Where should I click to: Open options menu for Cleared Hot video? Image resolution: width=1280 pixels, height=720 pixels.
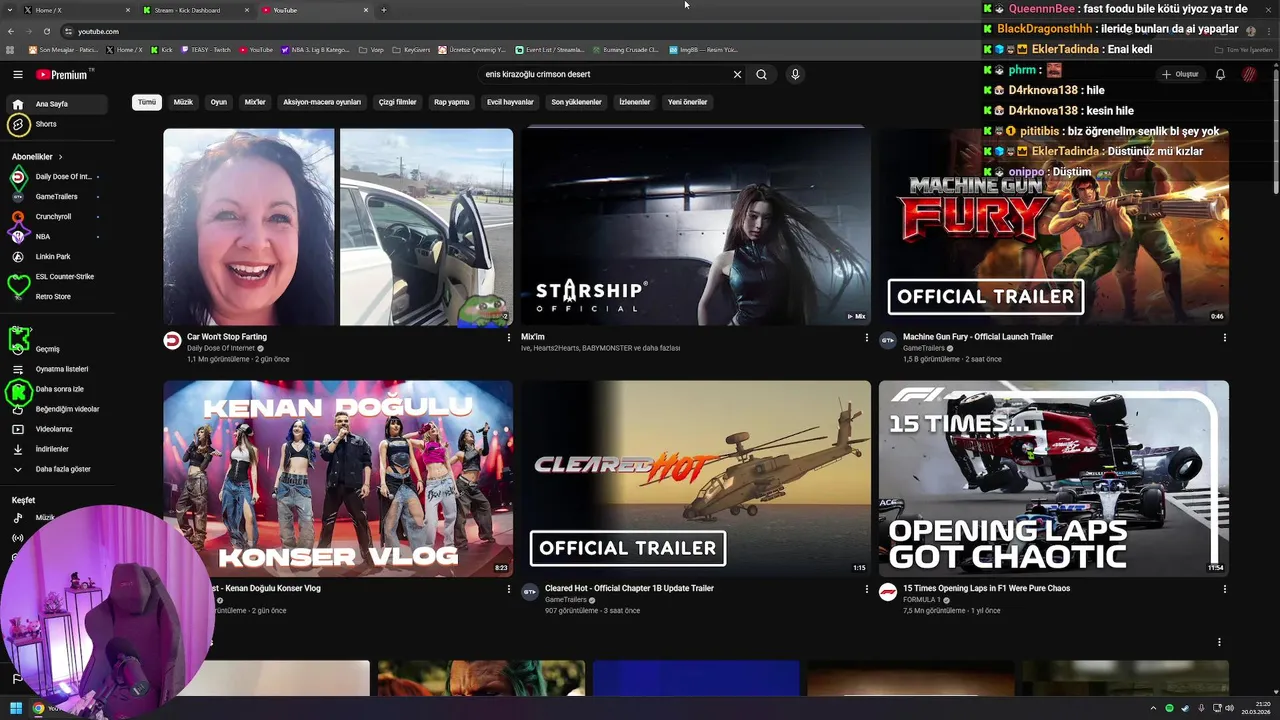[866, 589]
